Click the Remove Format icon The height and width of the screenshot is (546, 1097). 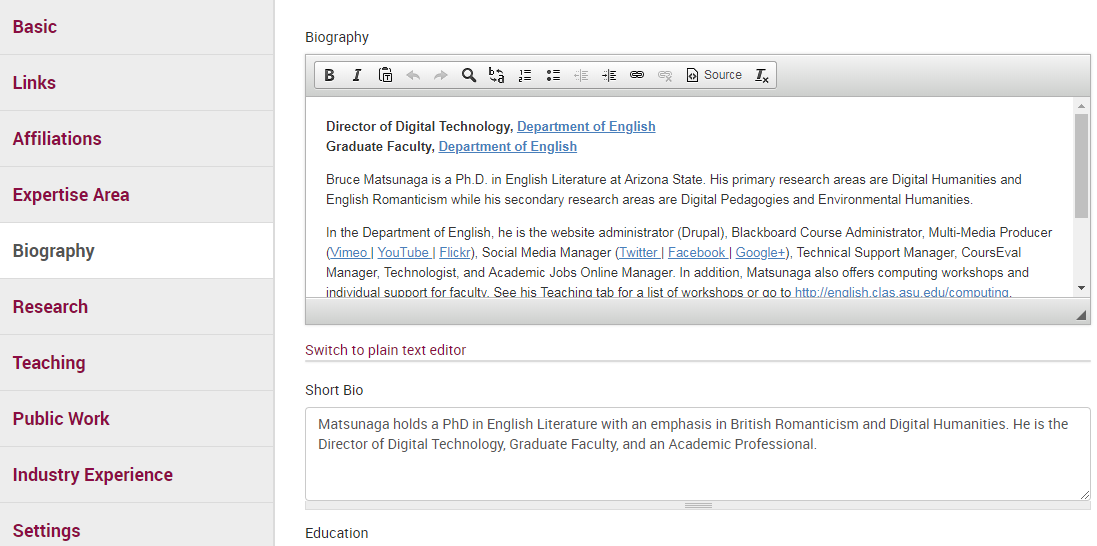coord(762,75)
